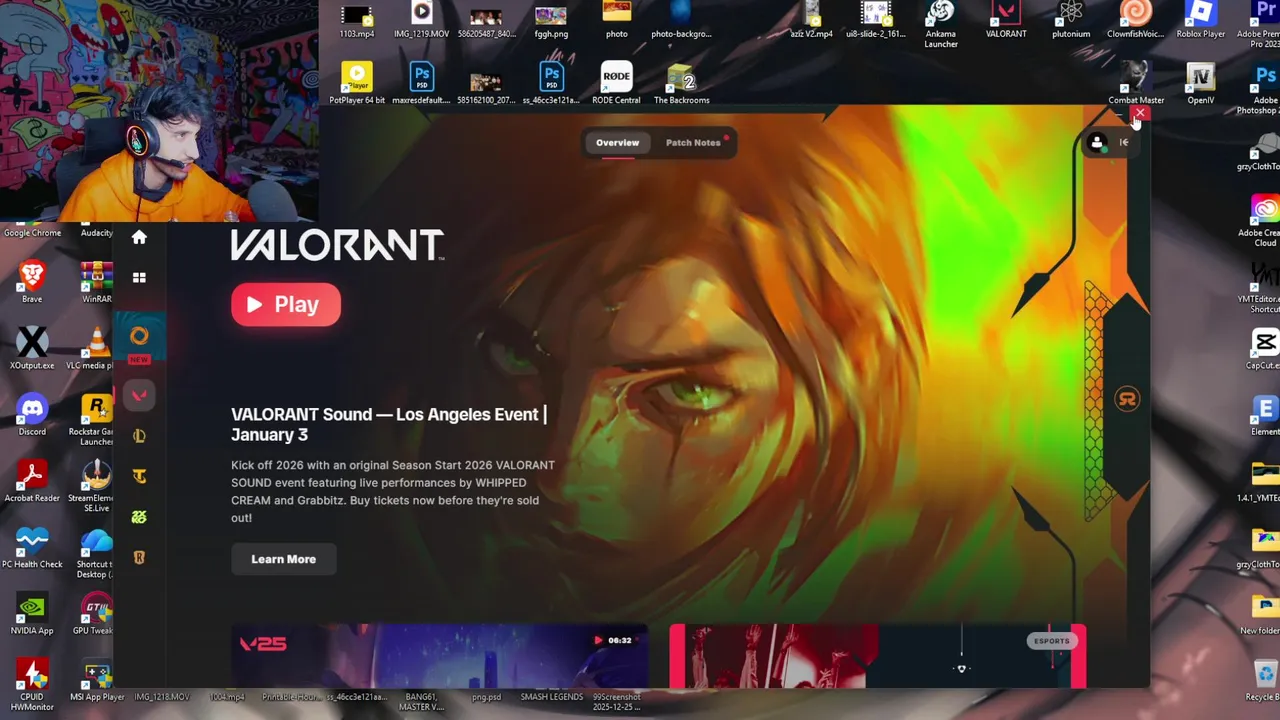Click the Riot Mobile badge on right edge
The width and height of the screenshot is (1280, 720).
(1127, 399)
